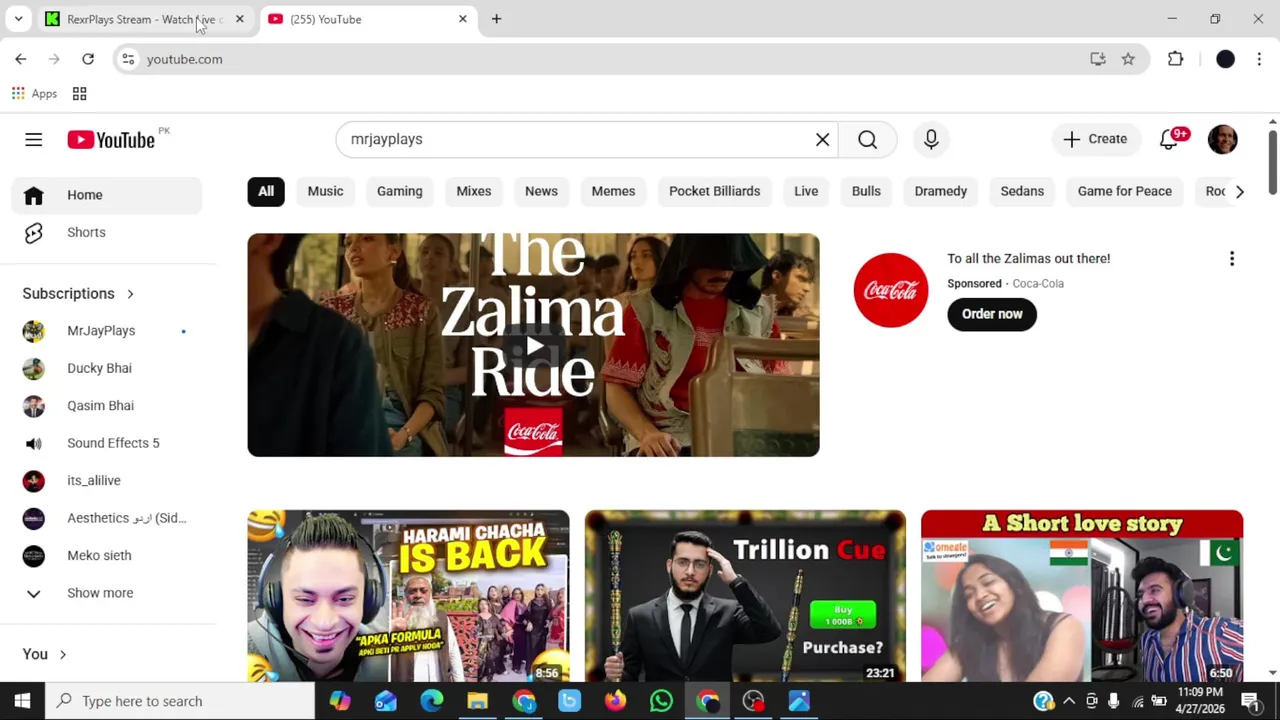This screenshot has width=1280, height=720.
Task: Select the Mixes filter chip
Action: (x=474, y=191)
